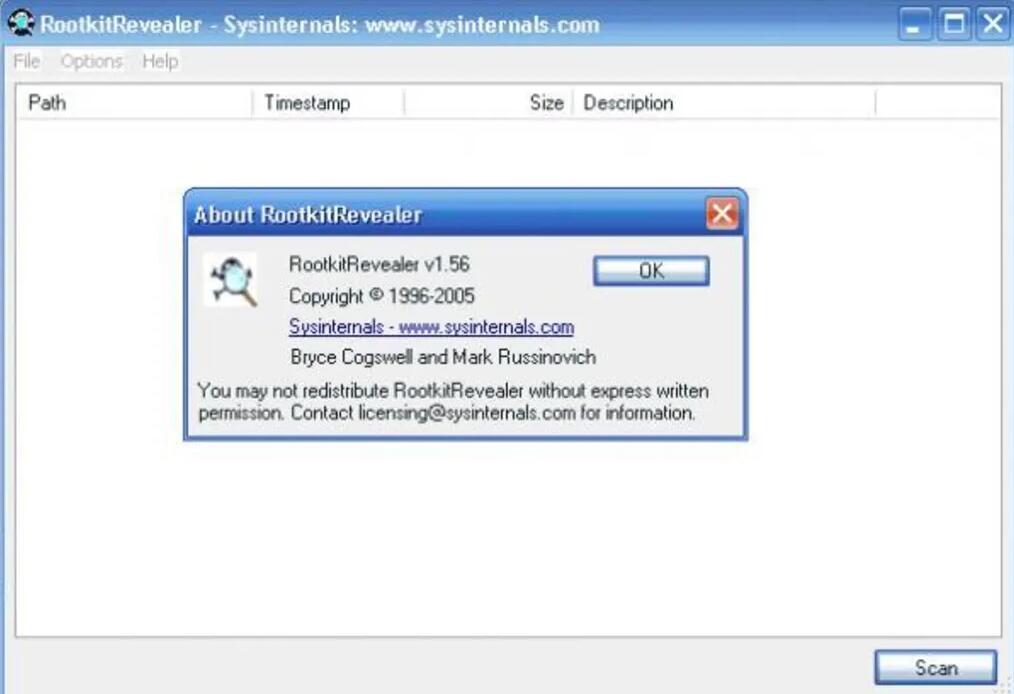Open the Help menu
The height and width of the screenshot is (694, 1014).
pos(160,61)
